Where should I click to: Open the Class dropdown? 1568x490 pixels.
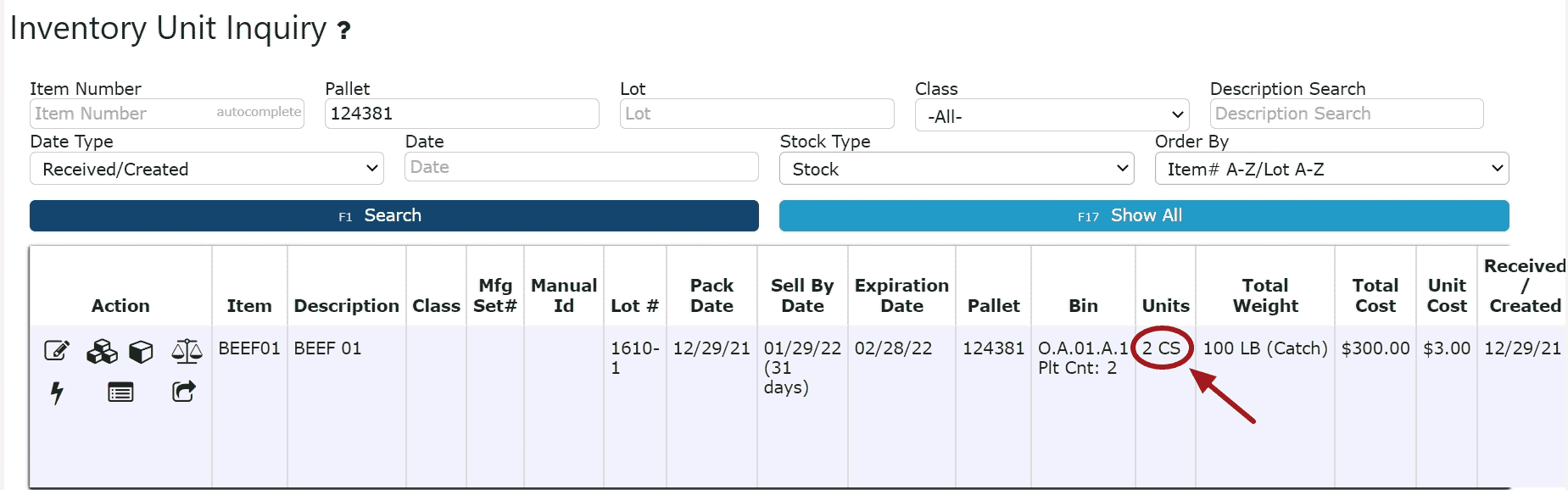click(x=1052, y=115)
